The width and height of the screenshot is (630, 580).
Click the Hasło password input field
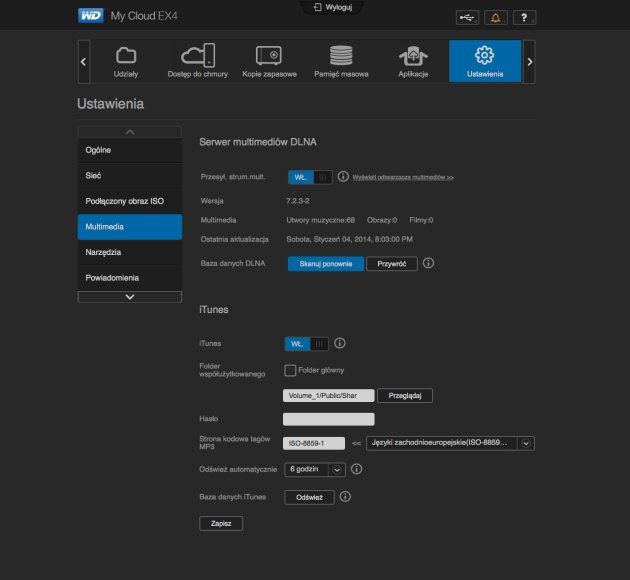[329, 419]
